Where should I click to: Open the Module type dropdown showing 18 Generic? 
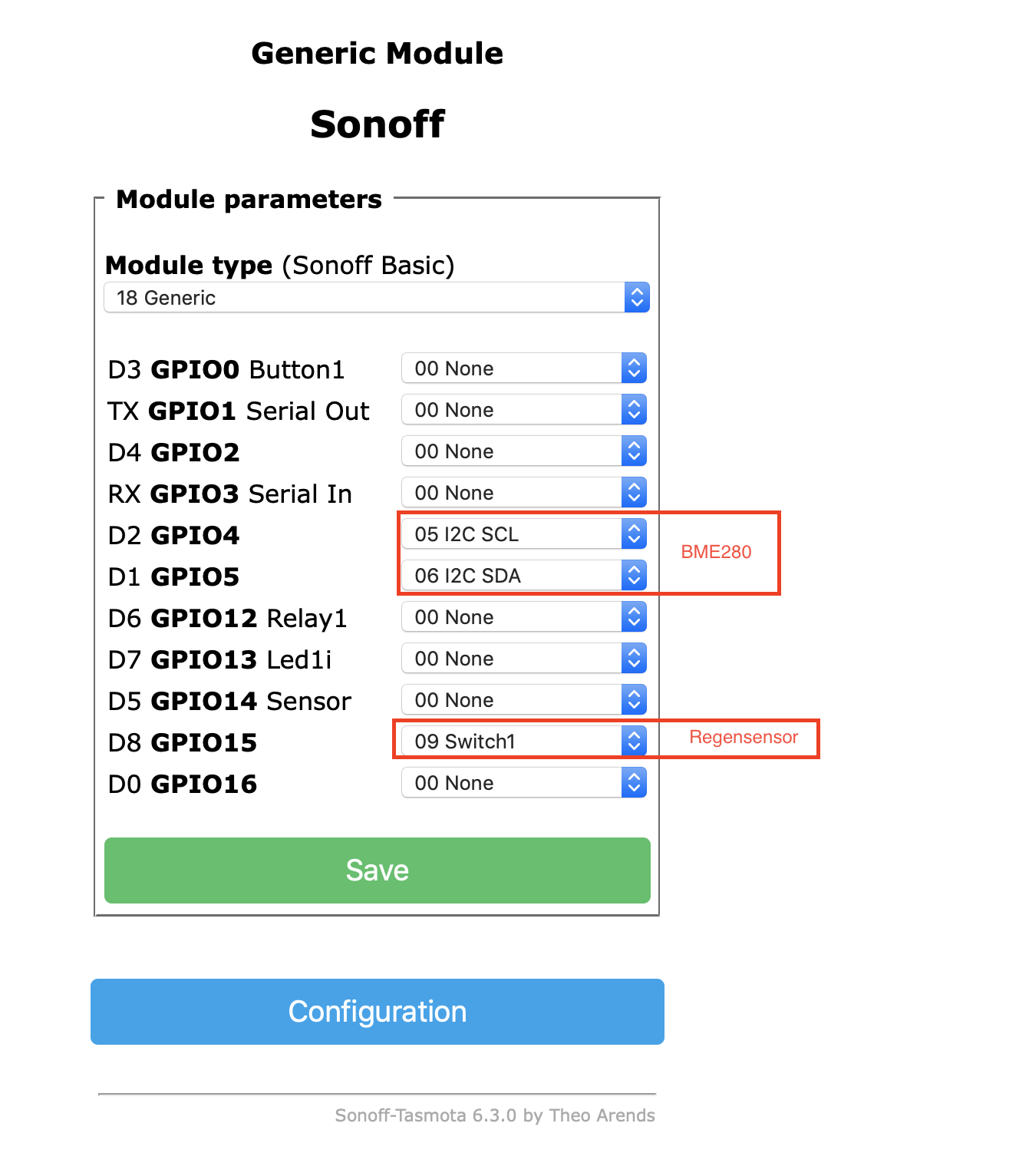376,297
